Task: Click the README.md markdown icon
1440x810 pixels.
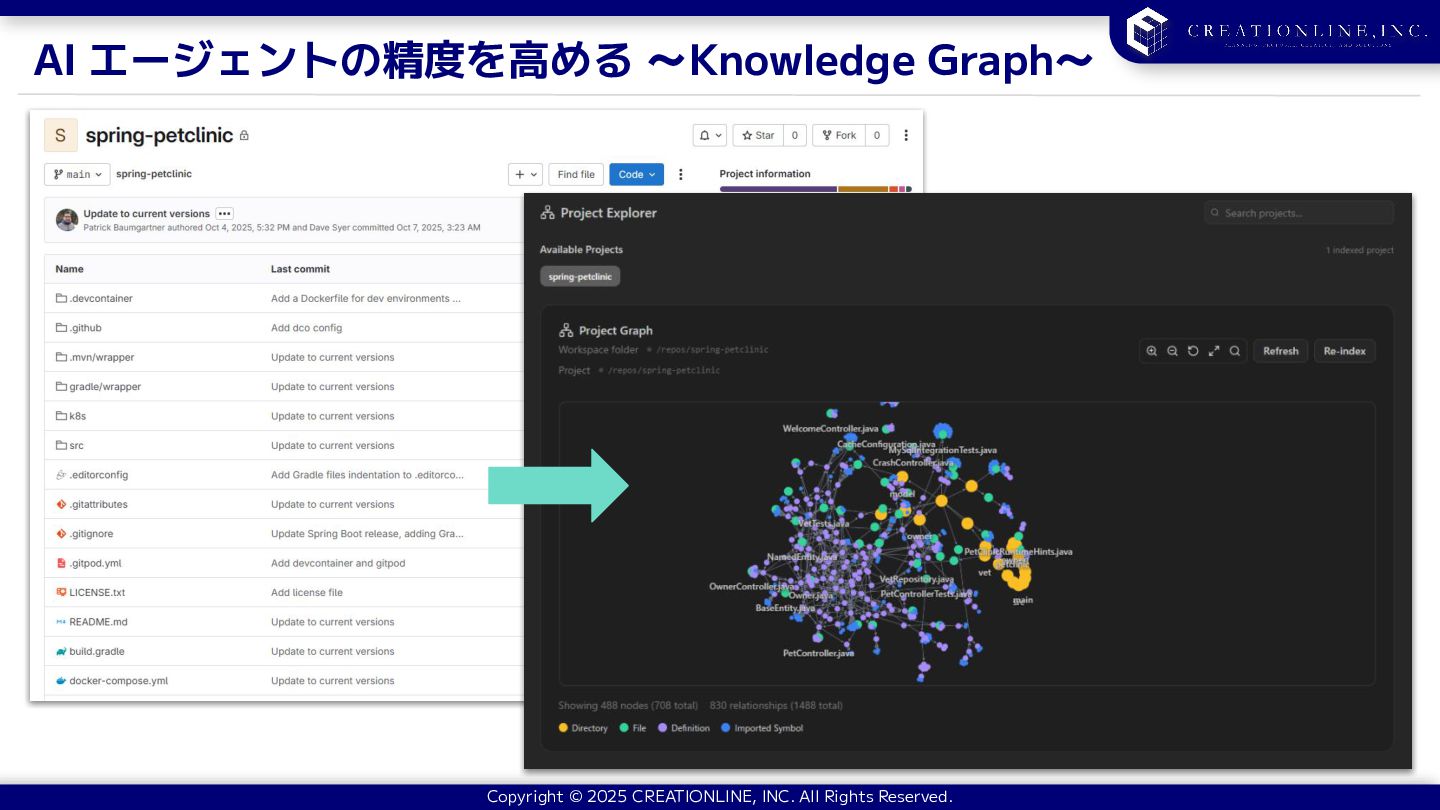Action: tap(61, 622)
